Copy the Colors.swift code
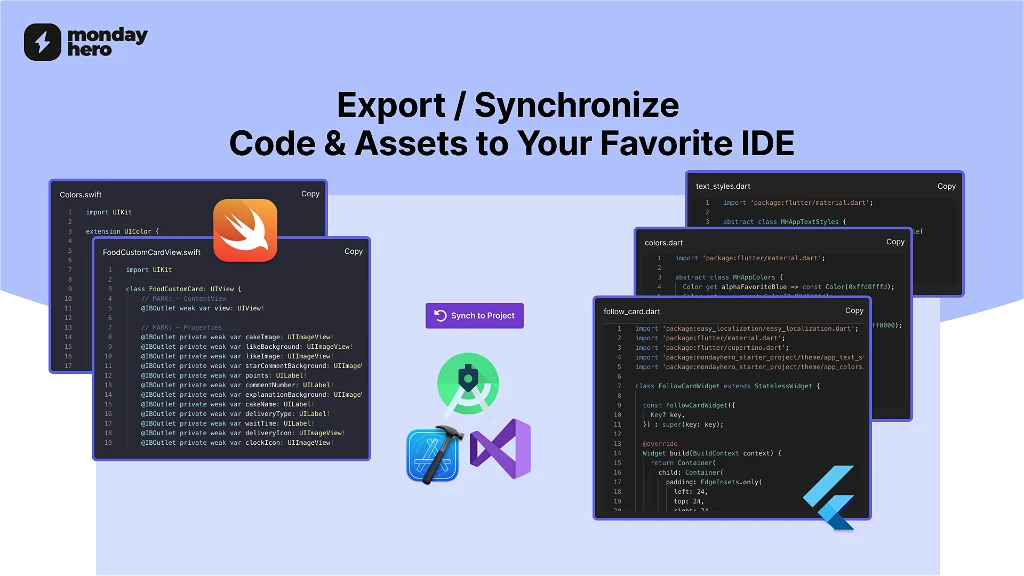 coord(310,194)
